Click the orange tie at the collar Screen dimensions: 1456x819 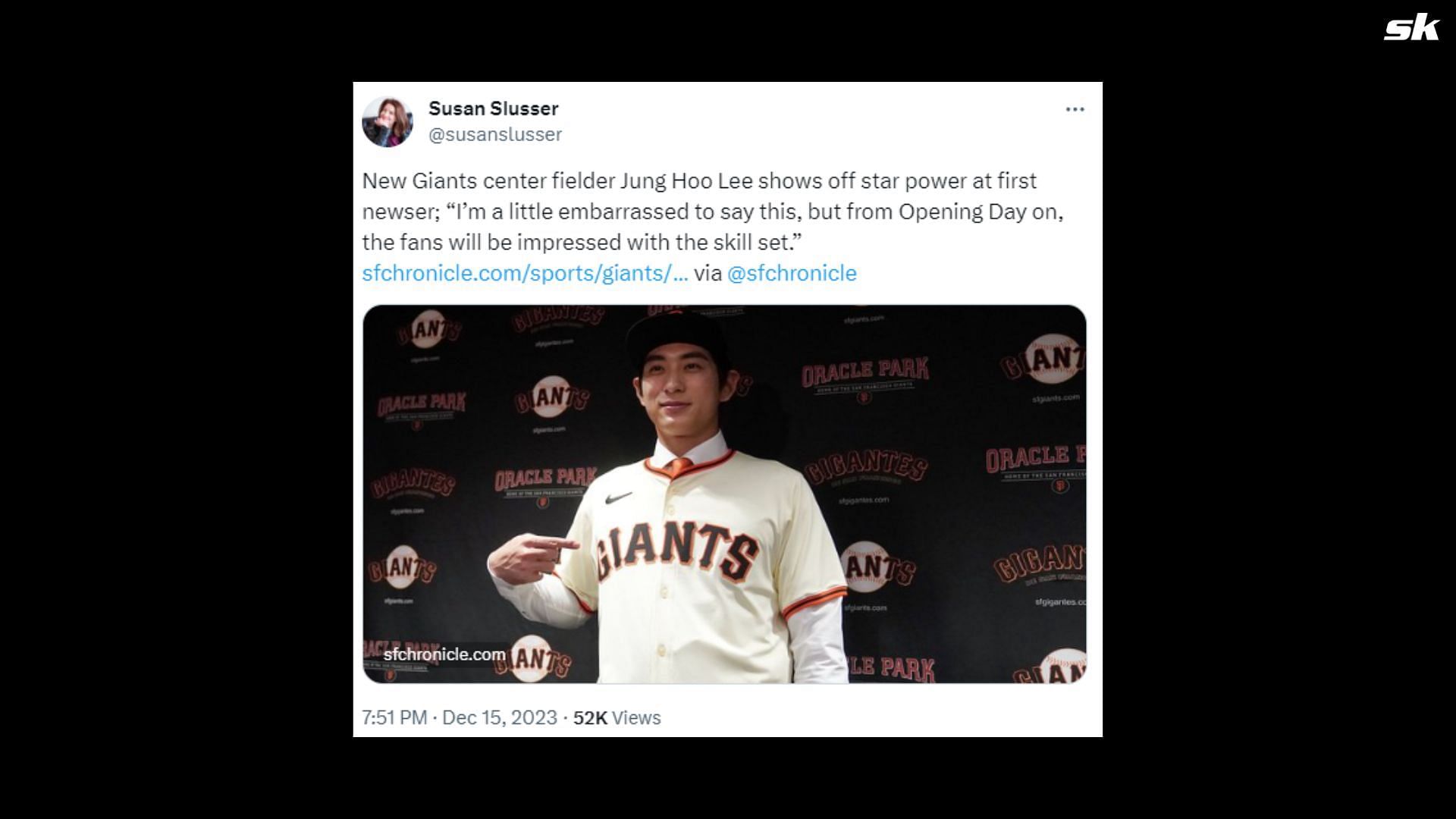click(679, 466)
